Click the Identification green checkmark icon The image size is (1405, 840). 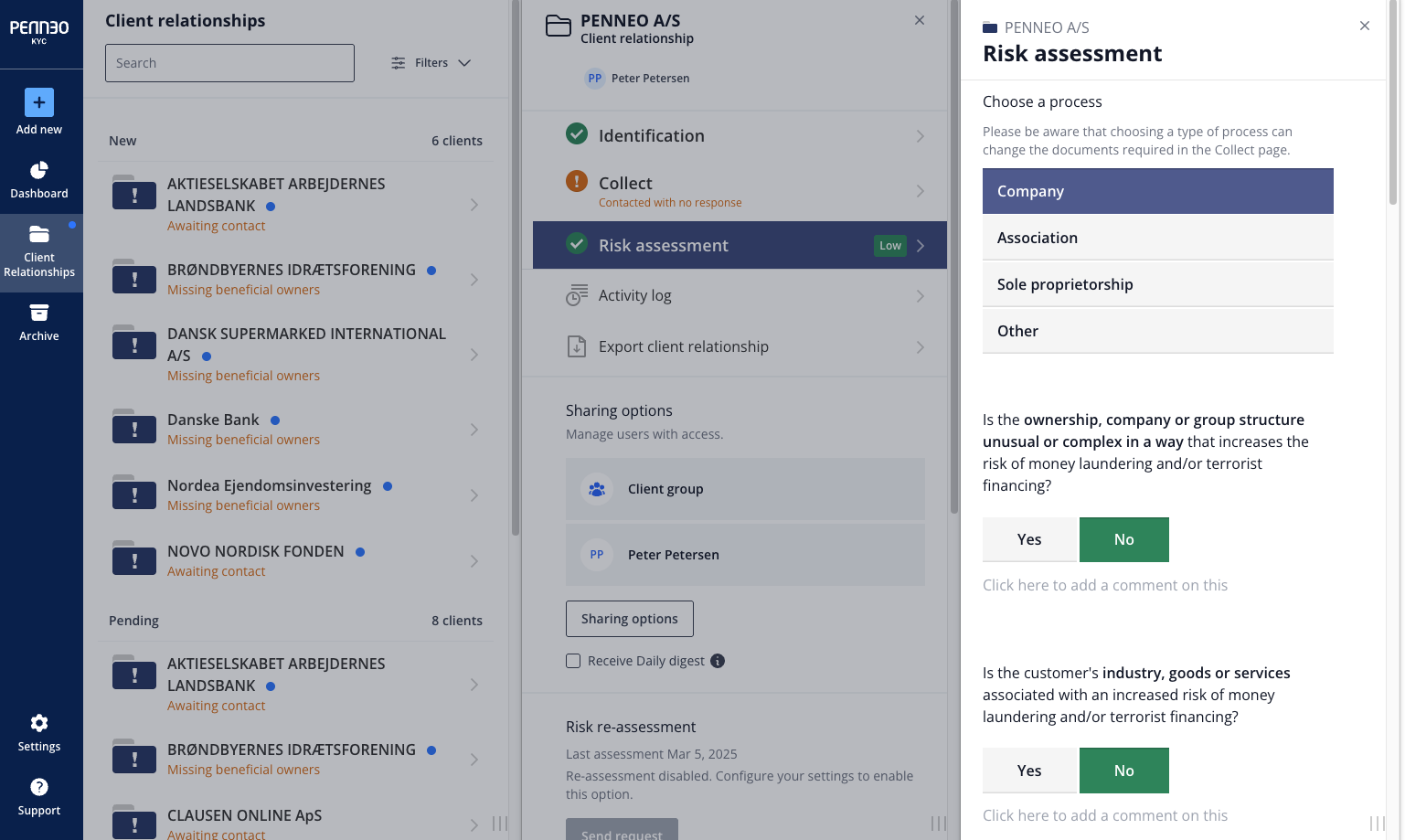point(577,134)
